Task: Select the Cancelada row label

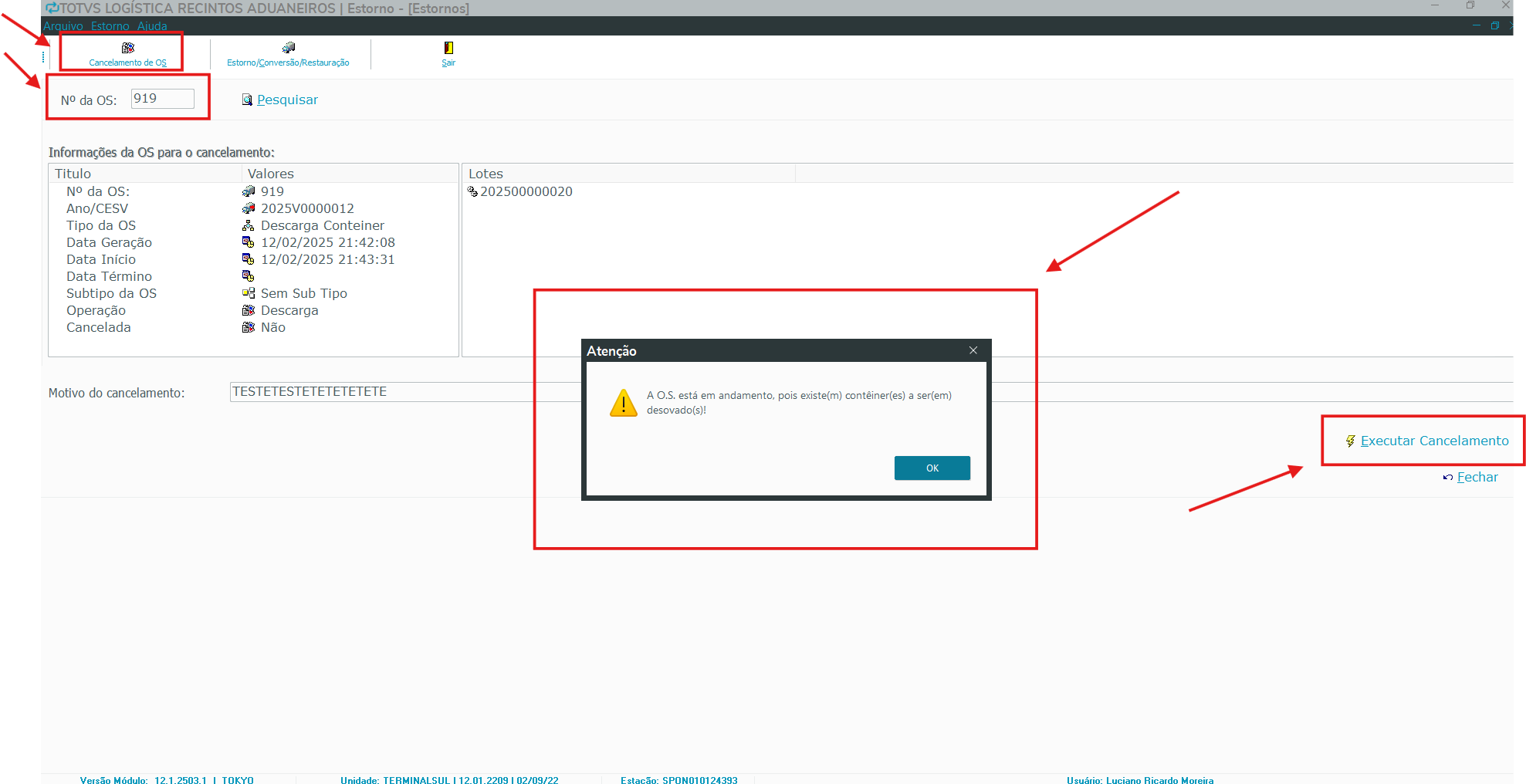Action: click(99, 327)
